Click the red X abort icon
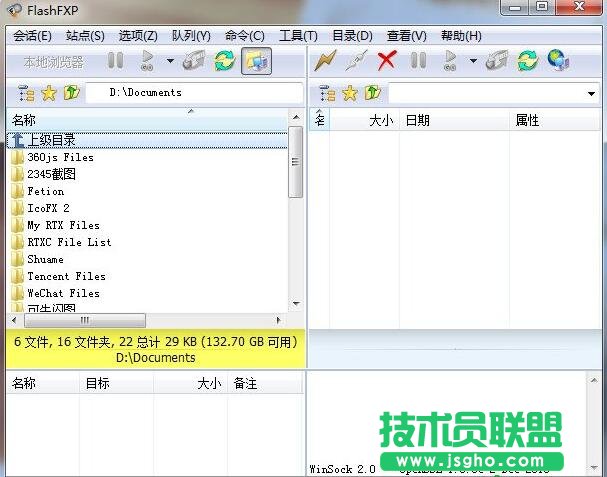 [387, 61]
